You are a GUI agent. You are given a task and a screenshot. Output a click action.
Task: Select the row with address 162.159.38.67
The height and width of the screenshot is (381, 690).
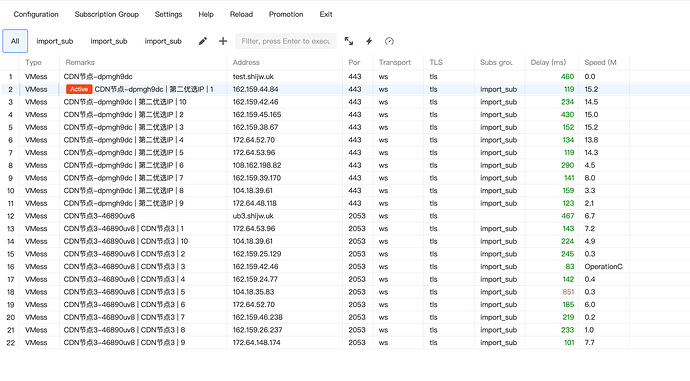click(315, 127)
